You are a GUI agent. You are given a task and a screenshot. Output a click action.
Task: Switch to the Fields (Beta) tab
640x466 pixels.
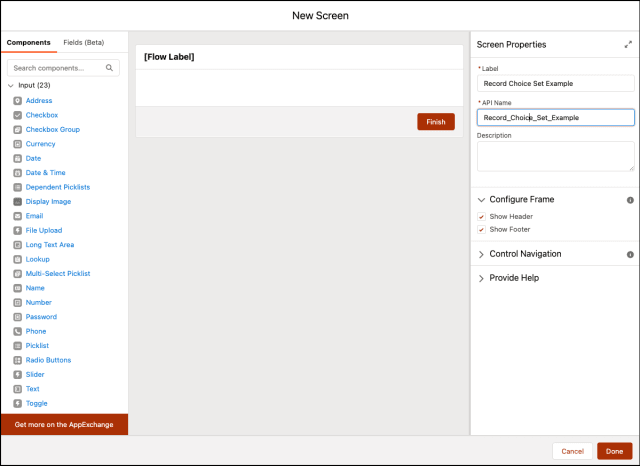pos(84,42)
